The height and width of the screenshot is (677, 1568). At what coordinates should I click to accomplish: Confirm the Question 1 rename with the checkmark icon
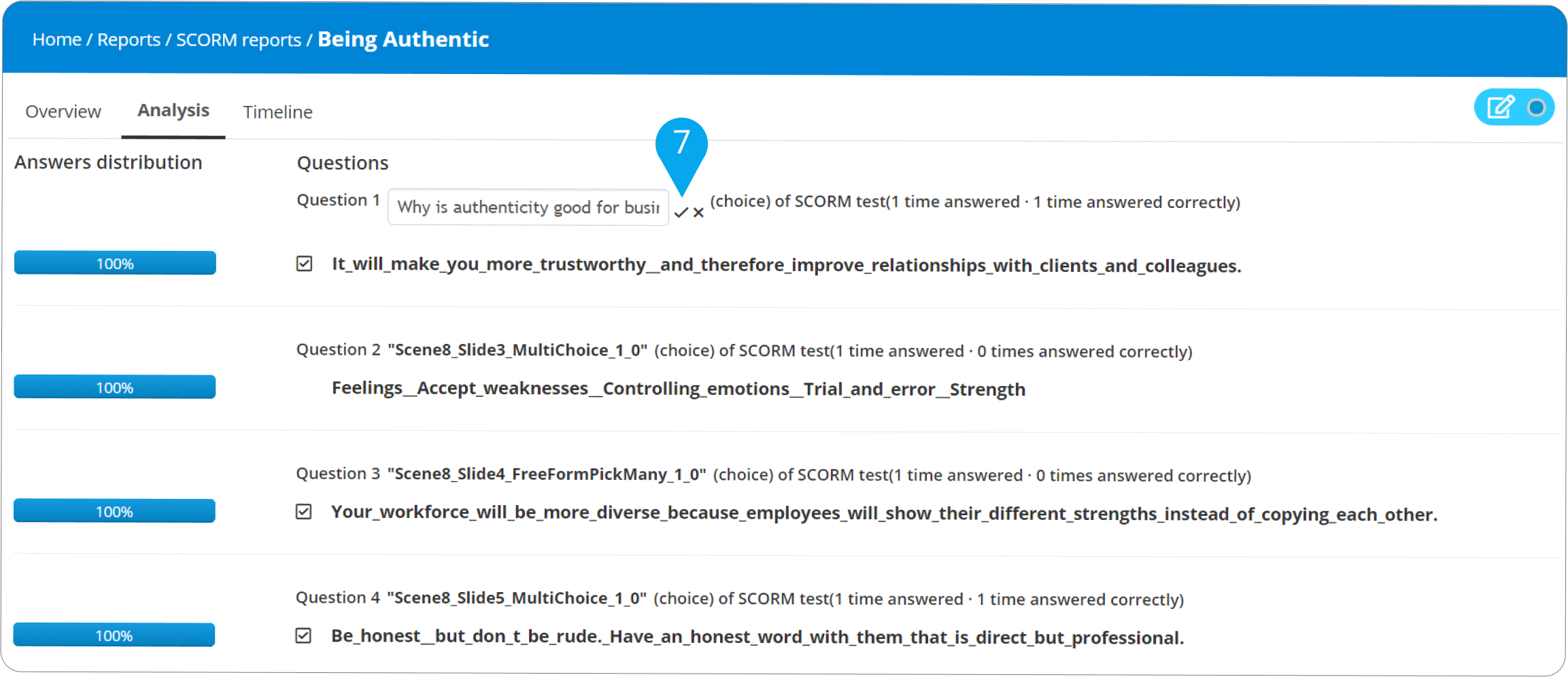click(681, 213)
